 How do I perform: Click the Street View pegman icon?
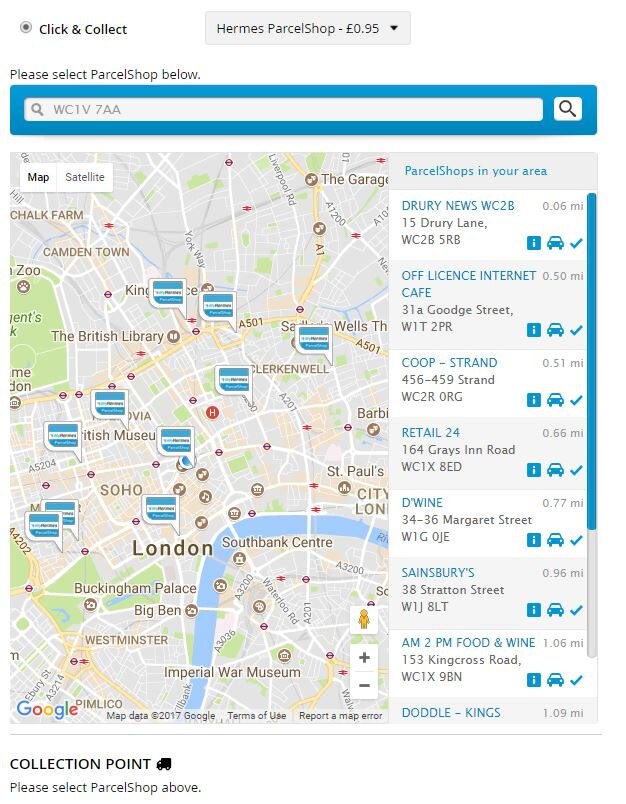[x=364, y=619]
